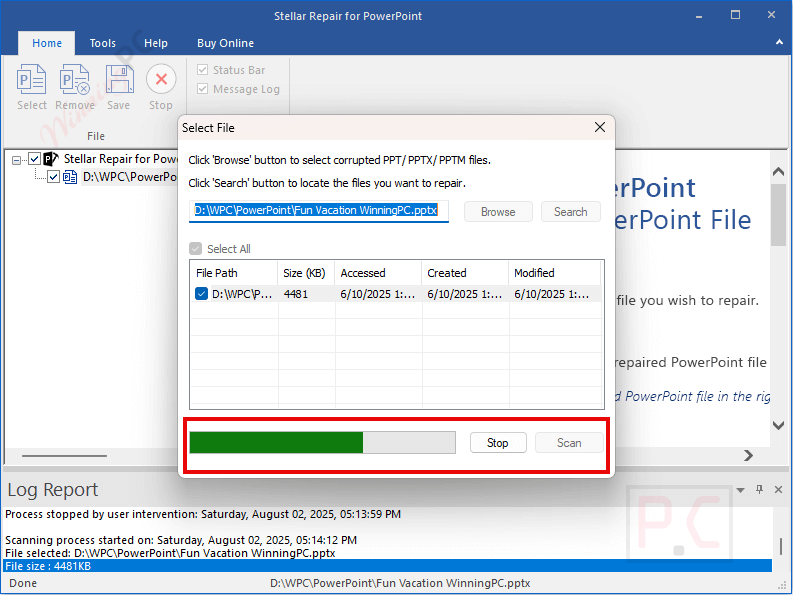The image size is (793, 595).
Task: Open the Log Report panel options arrow
Action: coord(740,490)
